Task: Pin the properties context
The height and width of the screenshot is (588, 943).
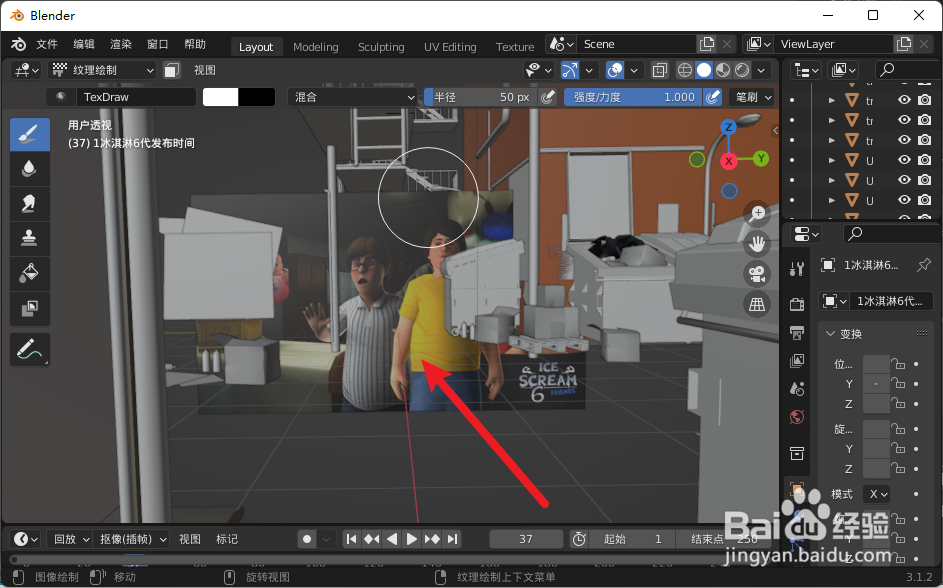Action: 924,265
